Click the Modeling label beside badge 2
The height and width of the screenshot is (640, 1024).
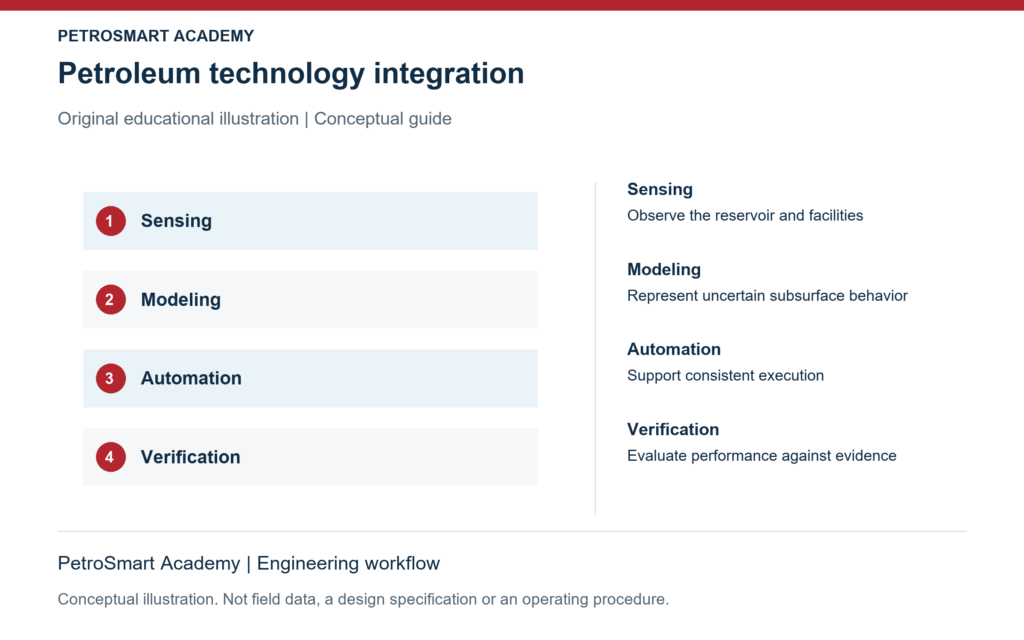point(181,300)
